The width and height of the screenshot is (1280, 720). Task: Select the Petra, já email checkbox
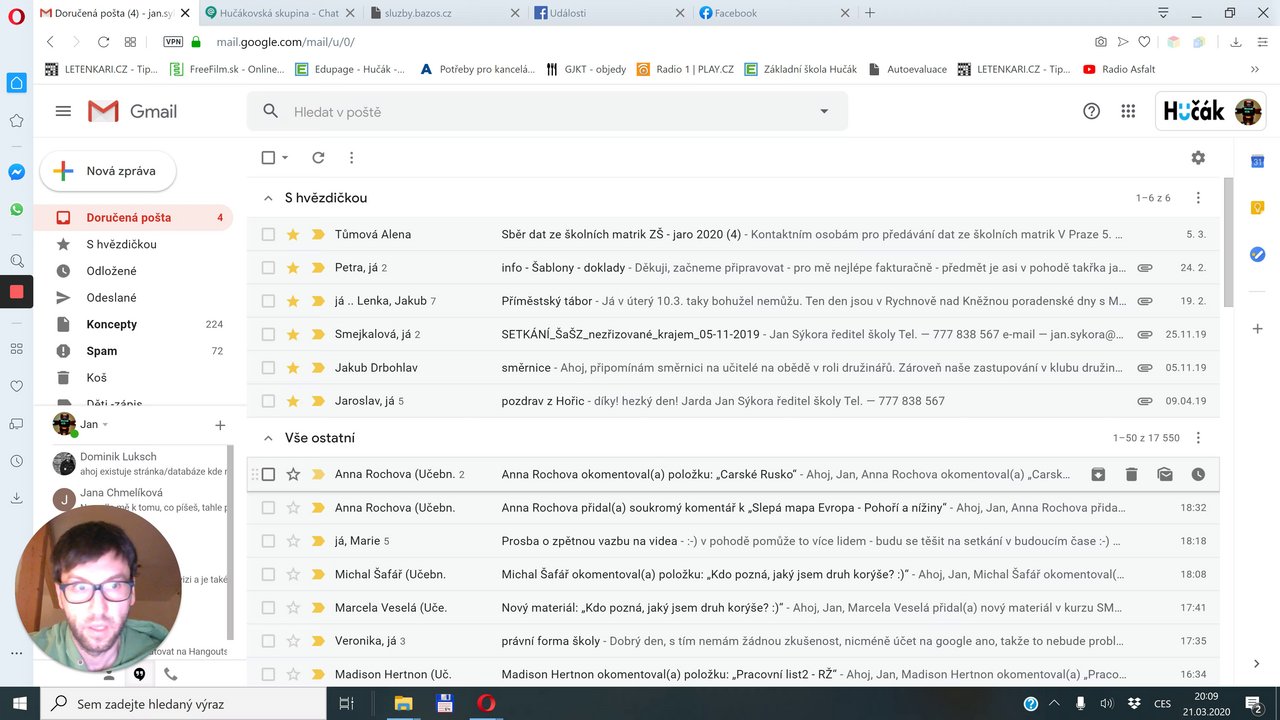pos(268,268)
